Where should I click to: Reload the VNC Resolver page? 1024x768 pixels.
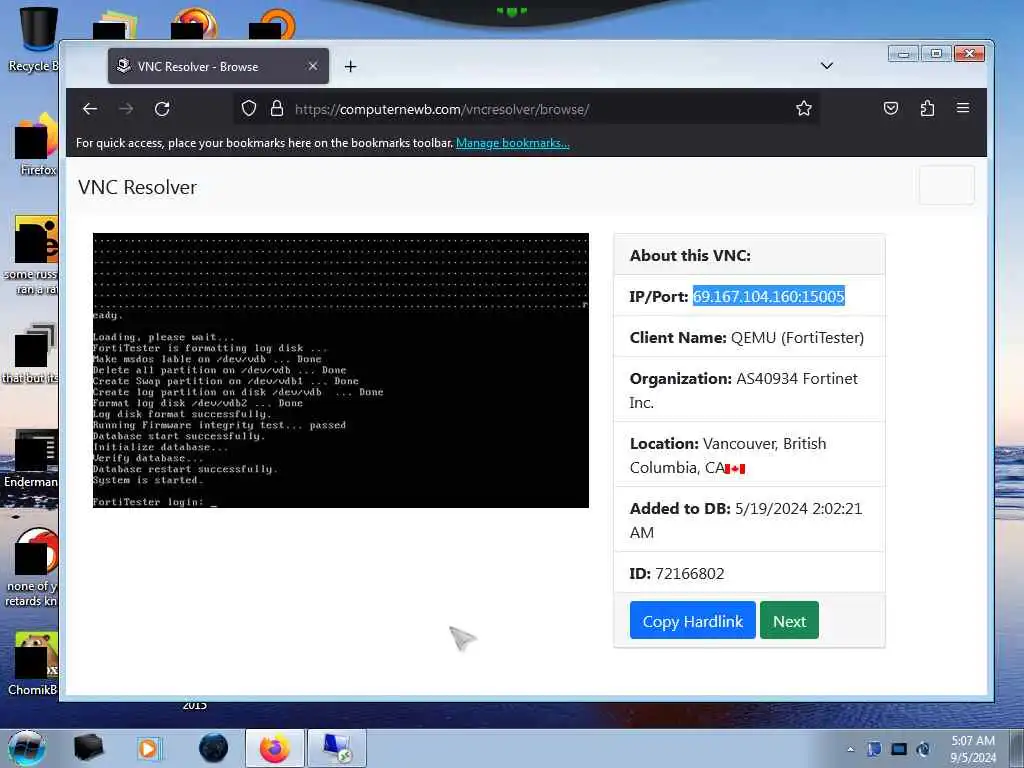(162, 109)
